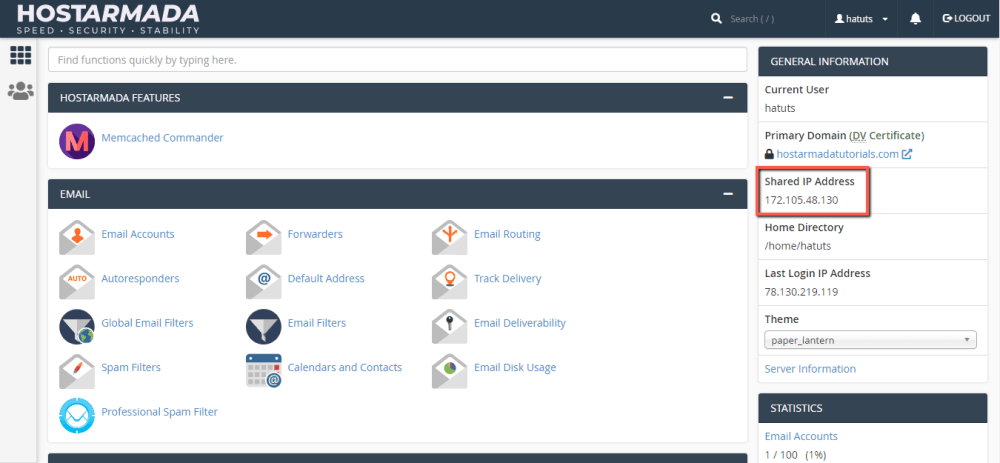Open the Email Accounts link
Image resolution: width=1000 pixels, height=463 pixels.
tap(138, 234)
